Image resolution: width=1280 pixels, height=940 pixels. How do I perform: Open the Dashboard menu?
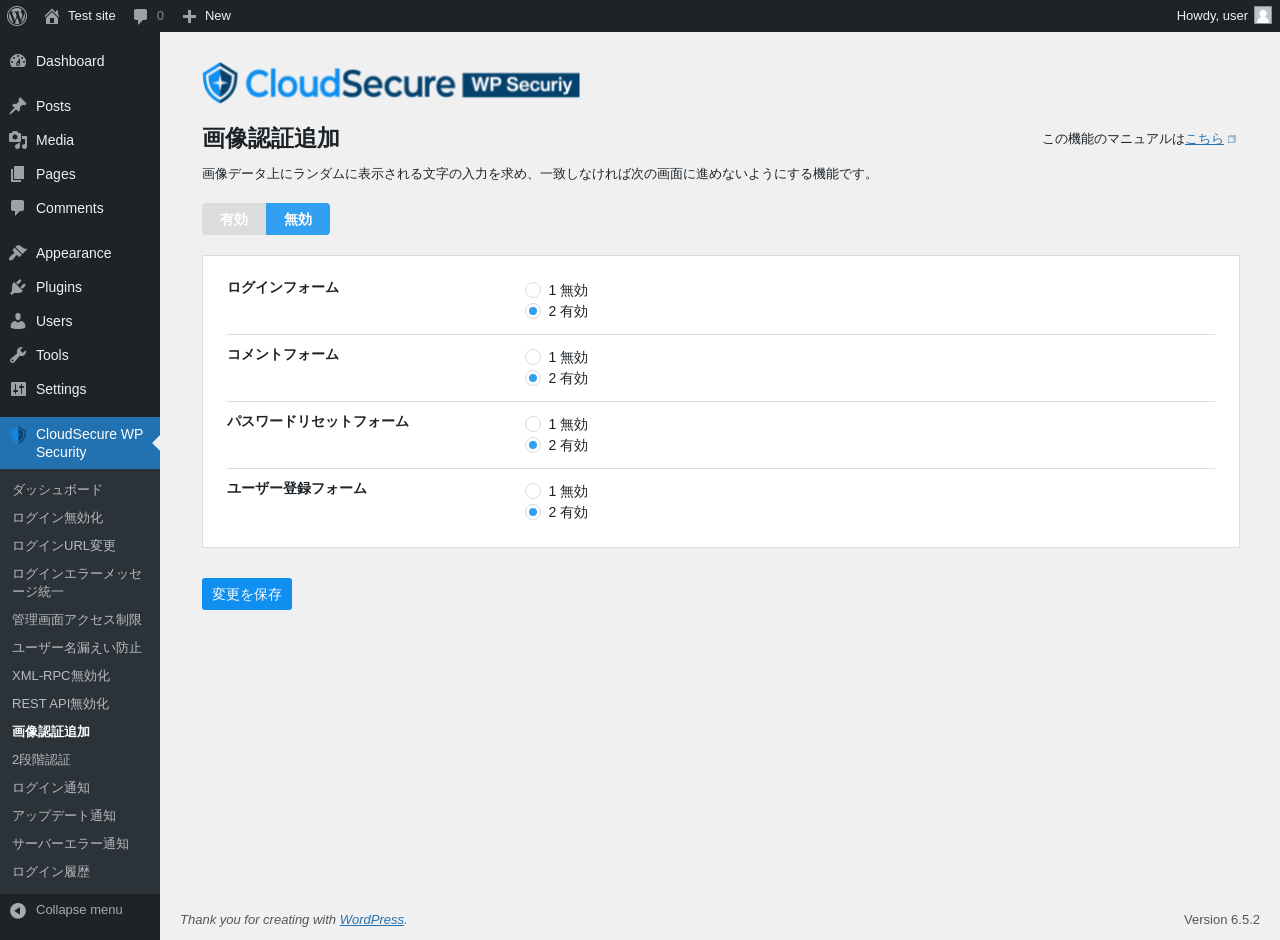click(x=80, y=61)
